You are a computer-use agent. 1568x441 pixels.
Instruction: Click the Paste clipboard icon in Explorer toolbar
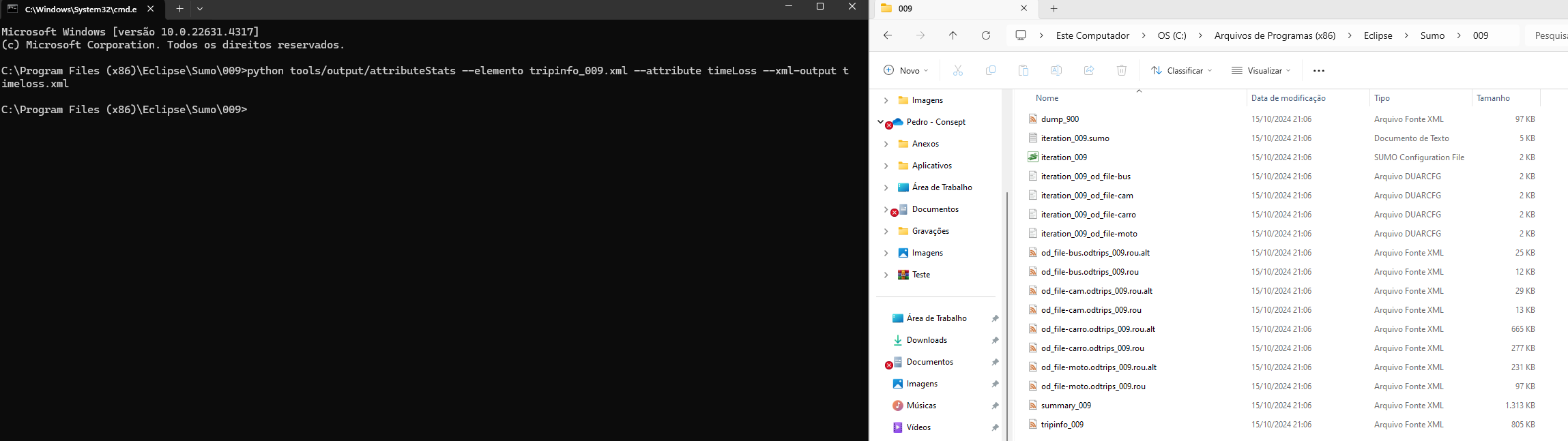(x=1023, y=70)
